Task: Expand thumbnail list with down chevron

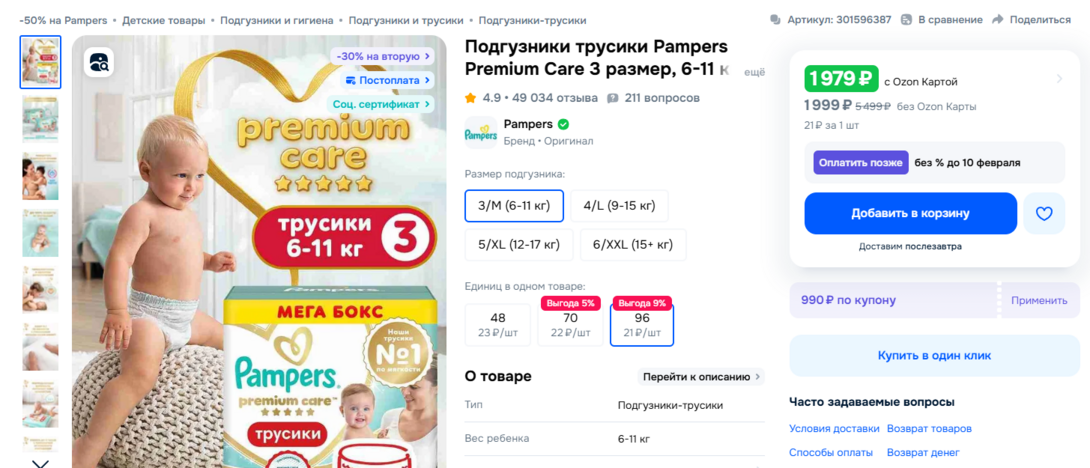Action: (40, 463)
